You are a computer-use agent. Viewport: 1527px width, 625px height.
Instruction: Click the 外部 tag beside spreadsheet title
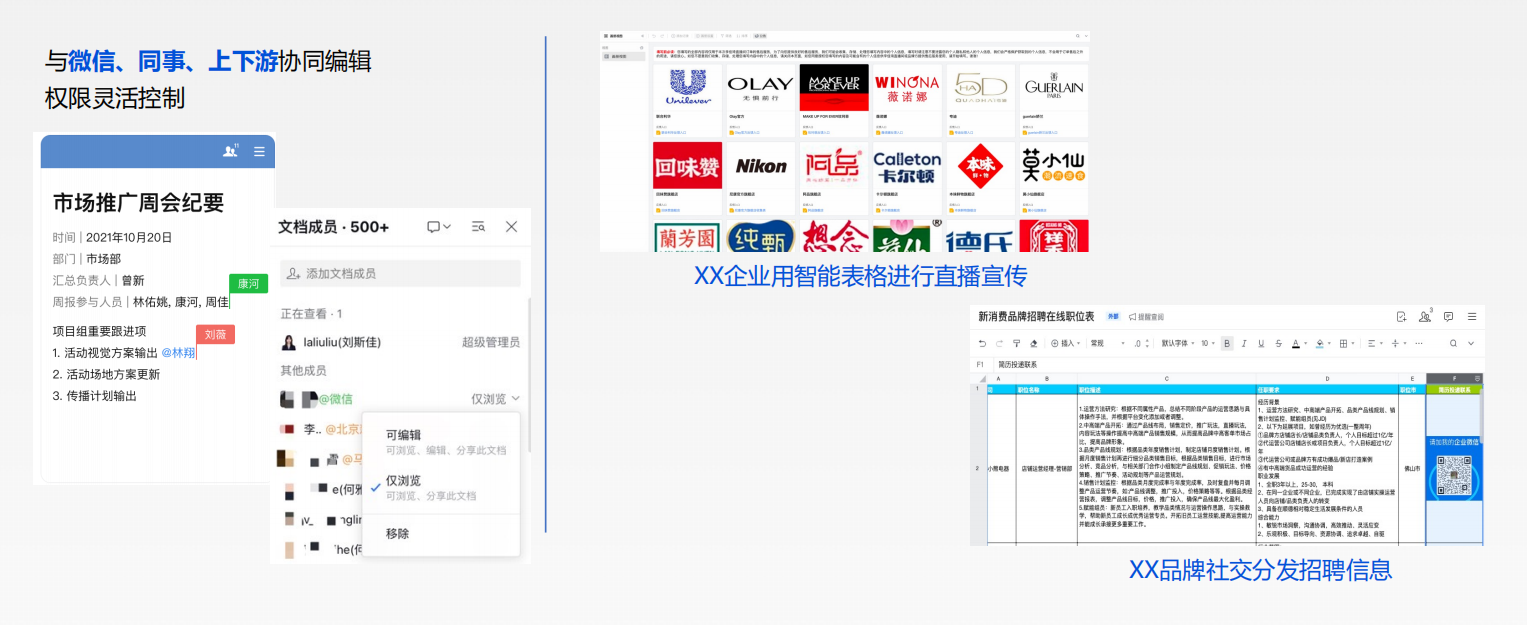(x=1113, y=316)
